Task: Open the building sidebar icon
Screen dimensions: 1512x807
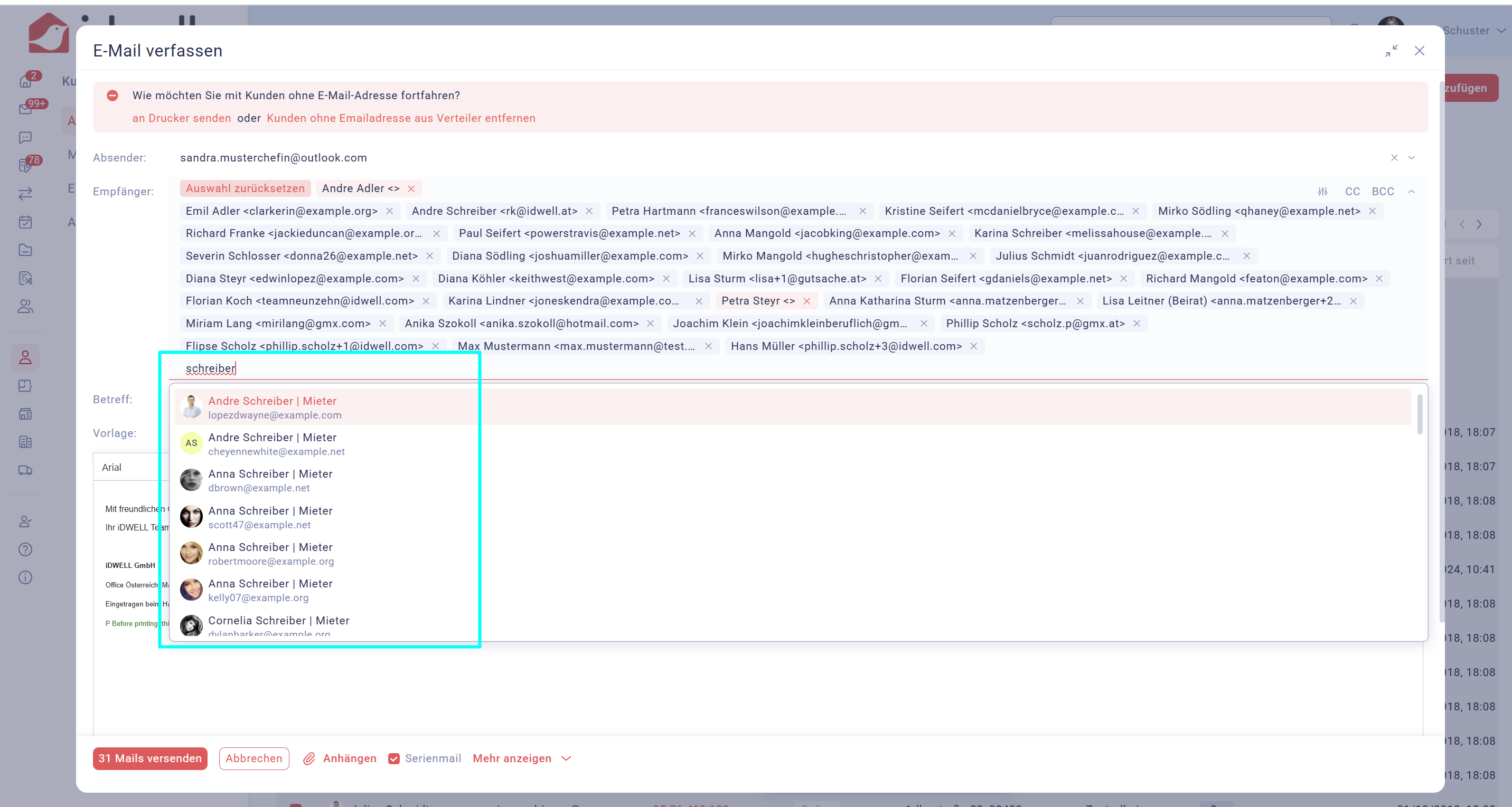Action: coord(25,442)
